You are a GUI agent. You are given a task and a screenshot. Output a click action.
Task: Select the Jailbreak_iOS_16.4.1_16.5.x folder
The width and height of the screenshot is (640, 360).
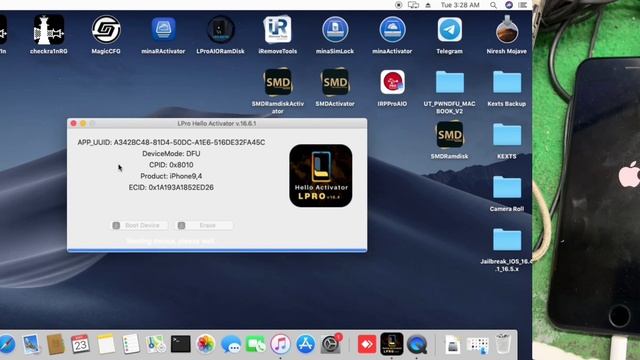tap(507, 239)
